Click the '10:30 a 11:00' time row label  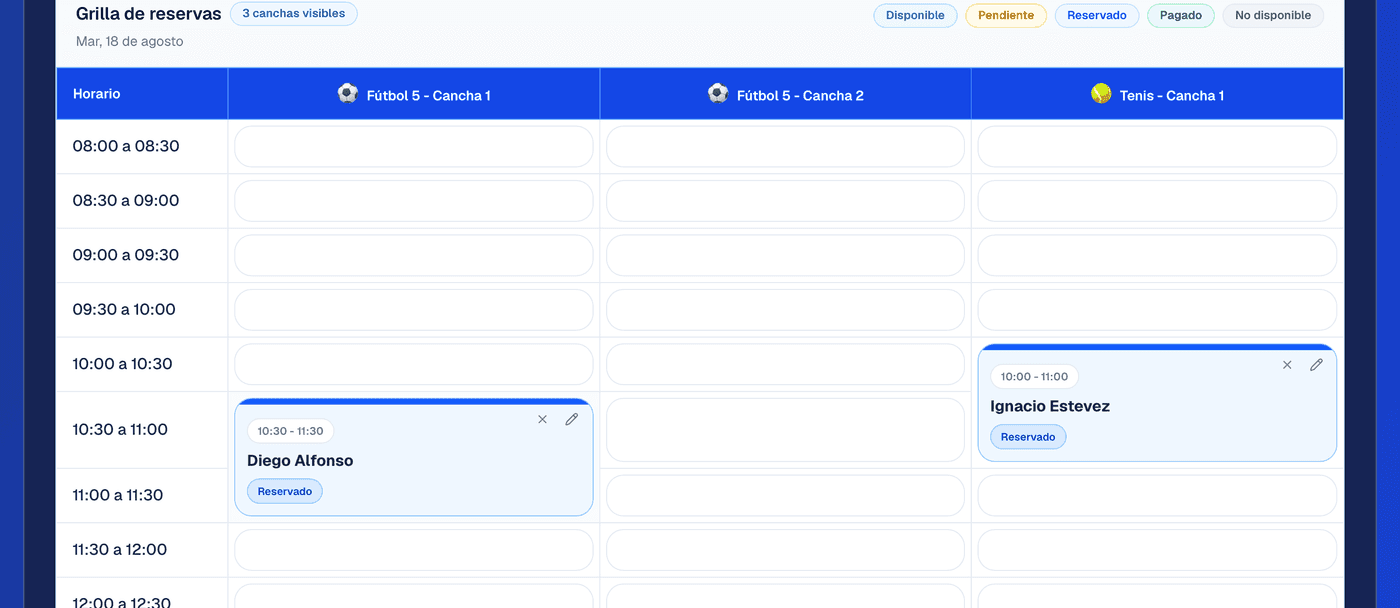click(120, 429)
